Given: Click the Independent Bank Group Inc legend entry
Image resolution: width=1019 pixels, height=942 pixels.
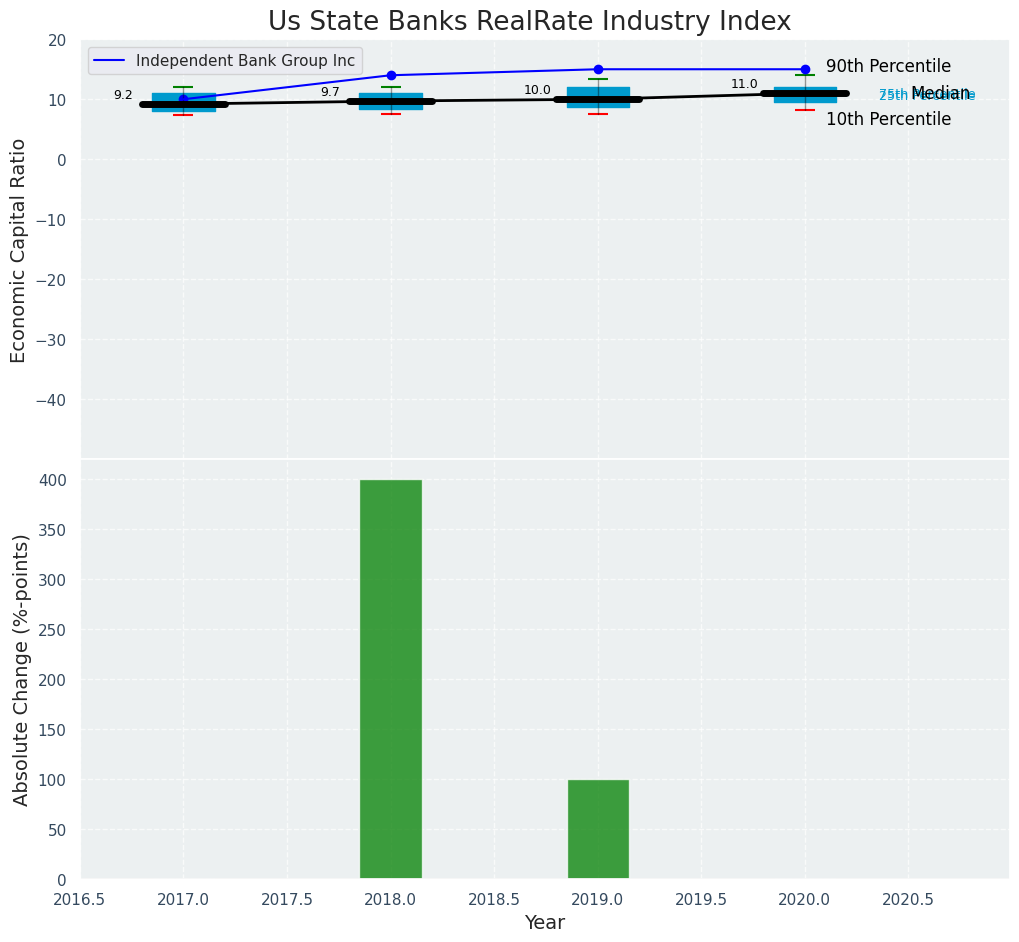Looking at the screenshot, I should point(245,61).
